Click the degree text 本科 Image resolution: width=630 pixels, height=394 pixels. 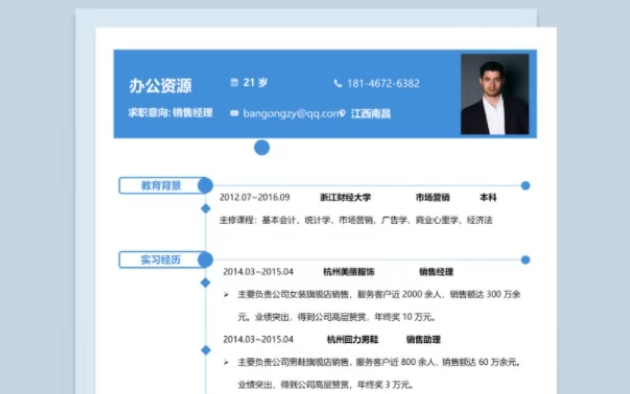pos(488,197)
